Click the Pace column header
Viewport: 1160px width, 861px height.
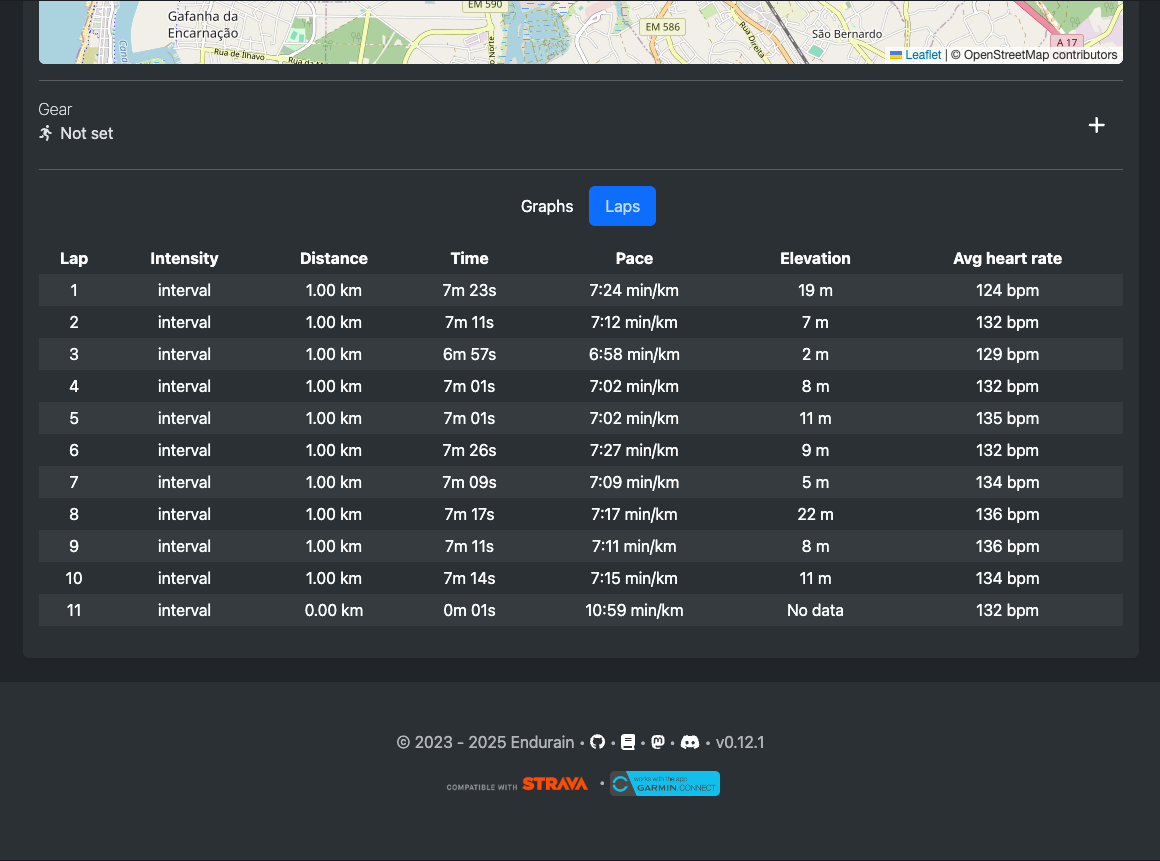[634, 258]
